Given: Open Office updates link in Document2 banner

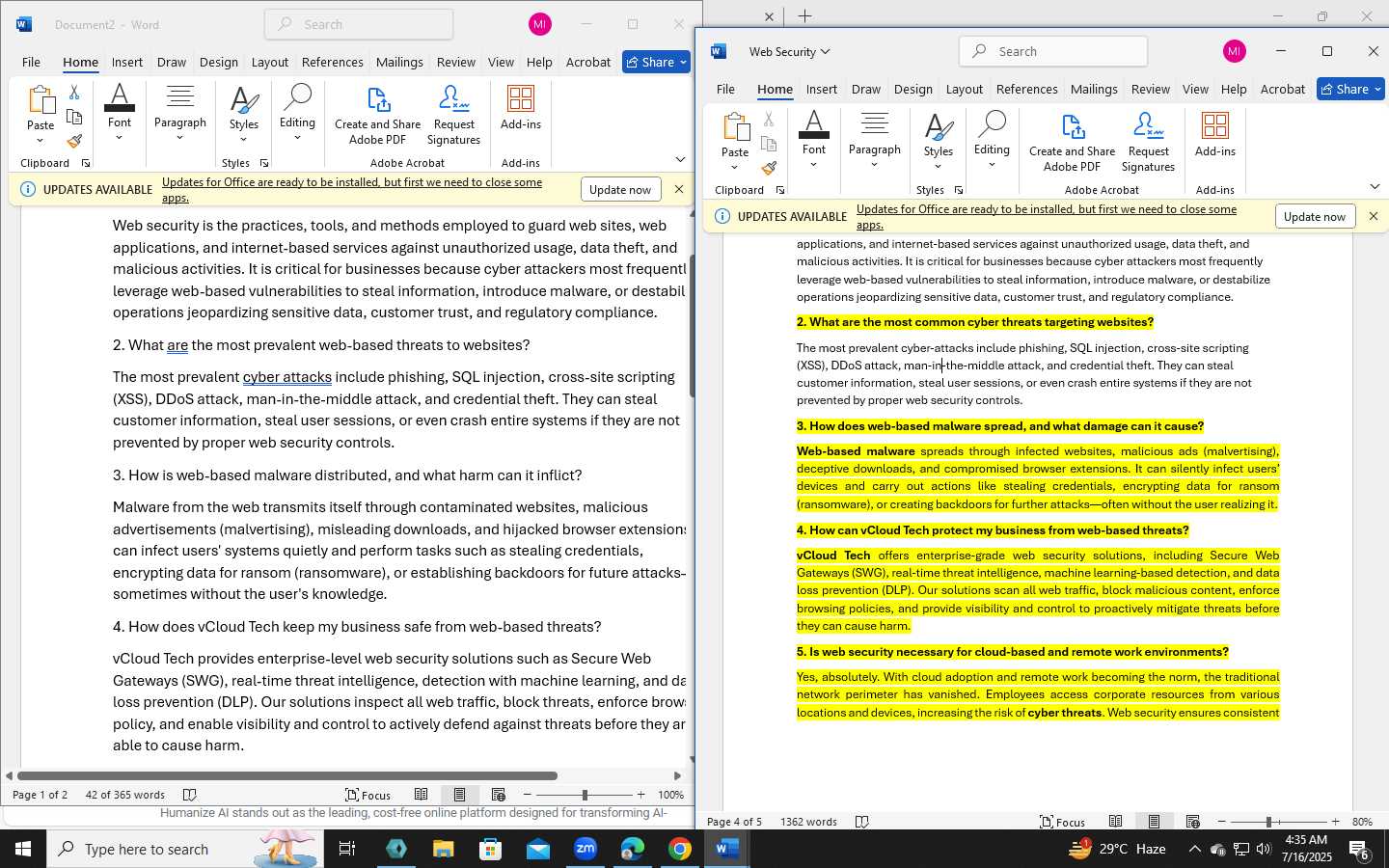Looking at the screenshot, I should [352, 190].
